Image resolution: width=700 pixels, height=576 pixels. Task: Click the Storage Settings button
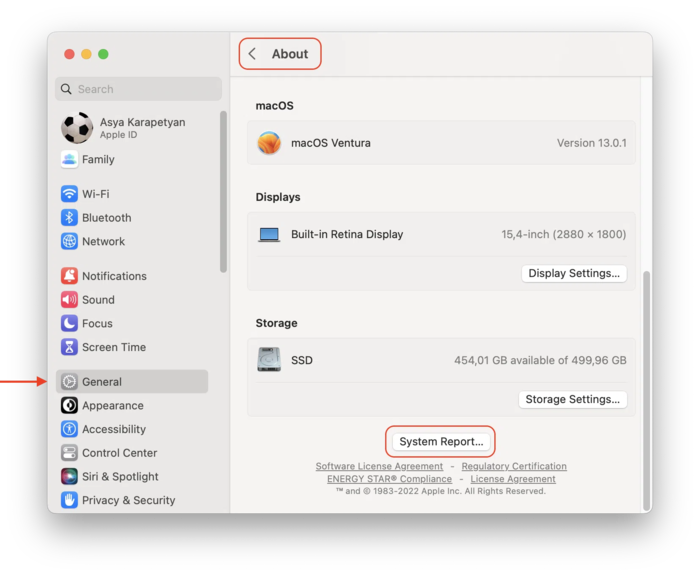pos(574,399)
